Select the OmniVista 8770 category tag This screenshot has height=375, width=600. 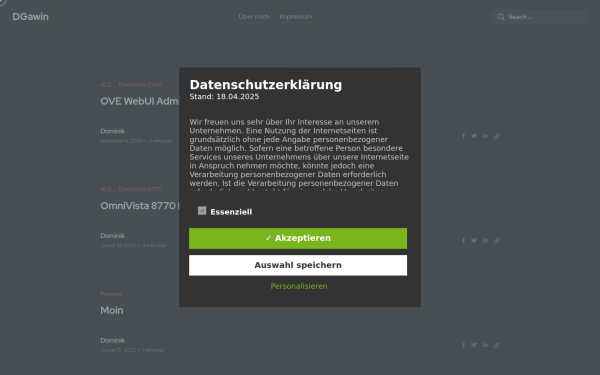click(x=139, y=189)
